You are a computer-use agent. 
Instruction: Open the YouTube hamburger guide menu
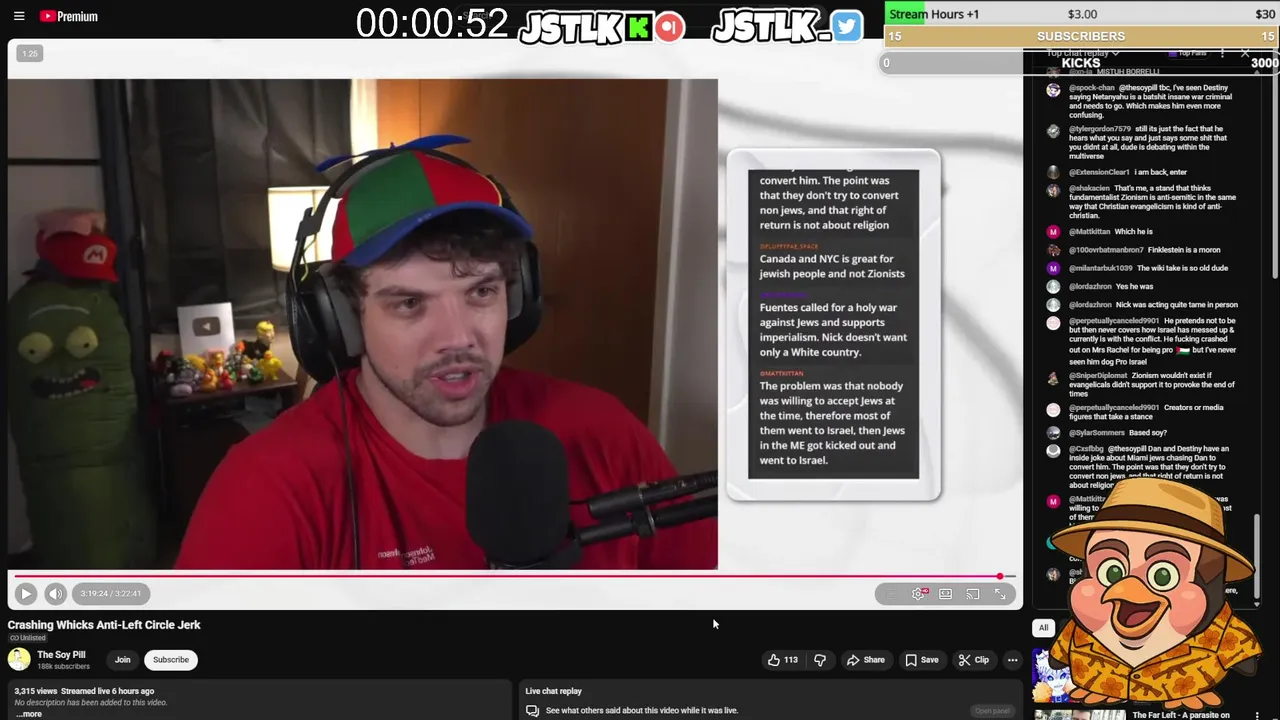coord(19,16)
